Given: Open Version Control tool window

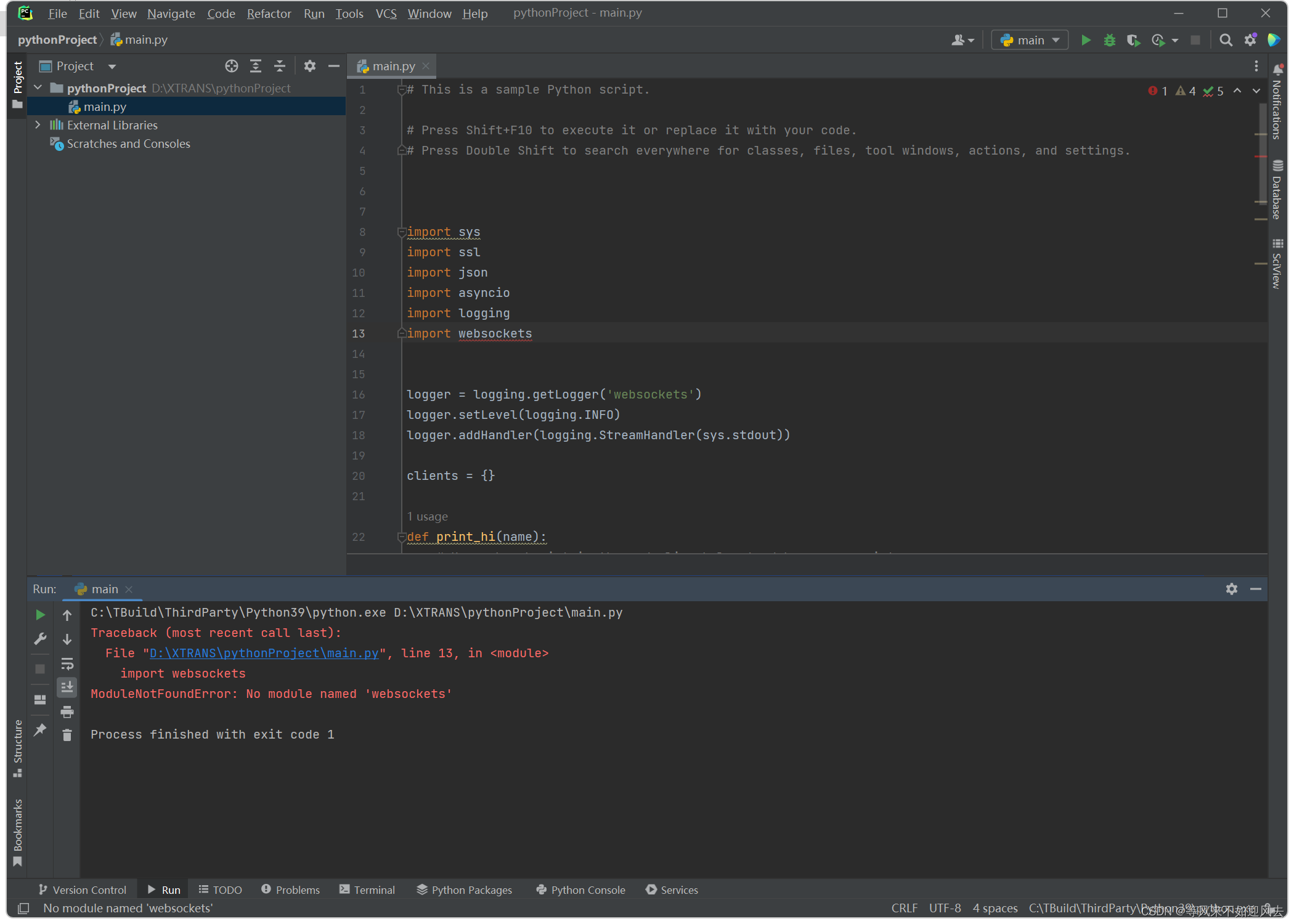Looking at the screenshot, I should 82,890.
